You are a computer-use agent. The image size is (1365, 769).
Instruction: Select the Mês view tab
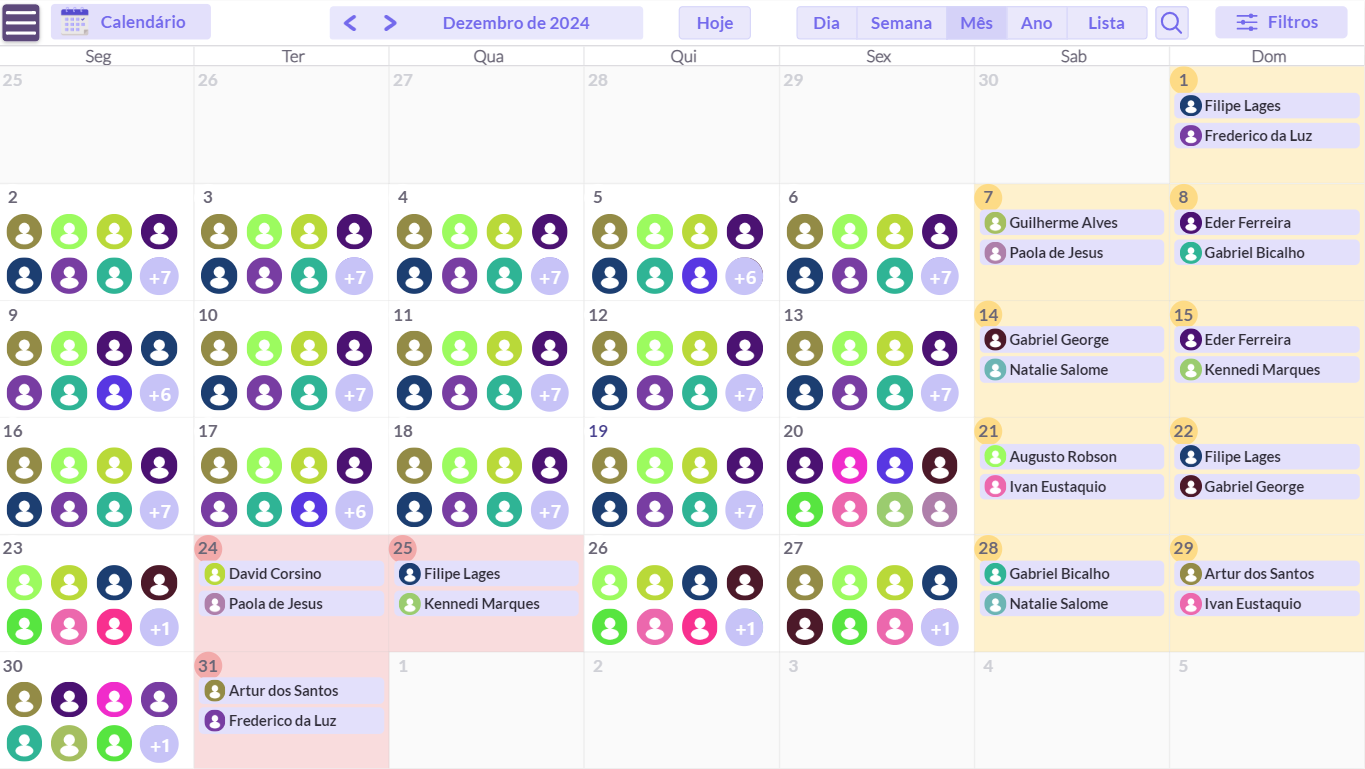[x=976, y=23]
